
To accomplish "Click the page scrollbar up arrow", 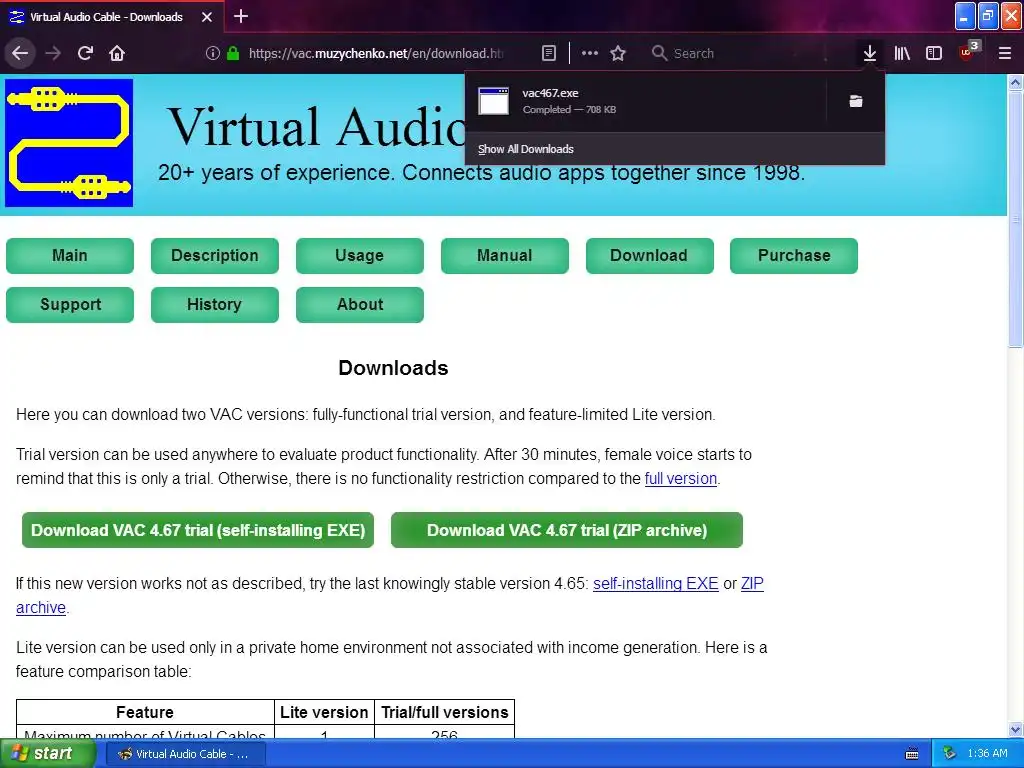I will coord(1015,82).
